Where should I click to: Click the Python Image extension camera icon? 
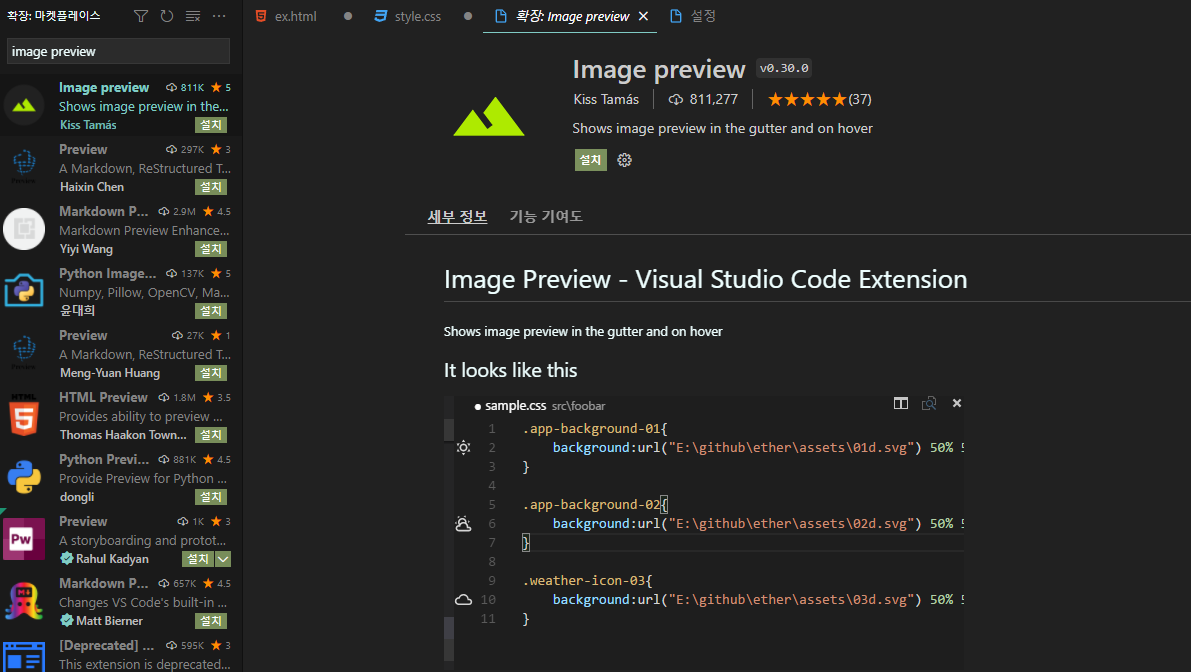click(24, 291)
